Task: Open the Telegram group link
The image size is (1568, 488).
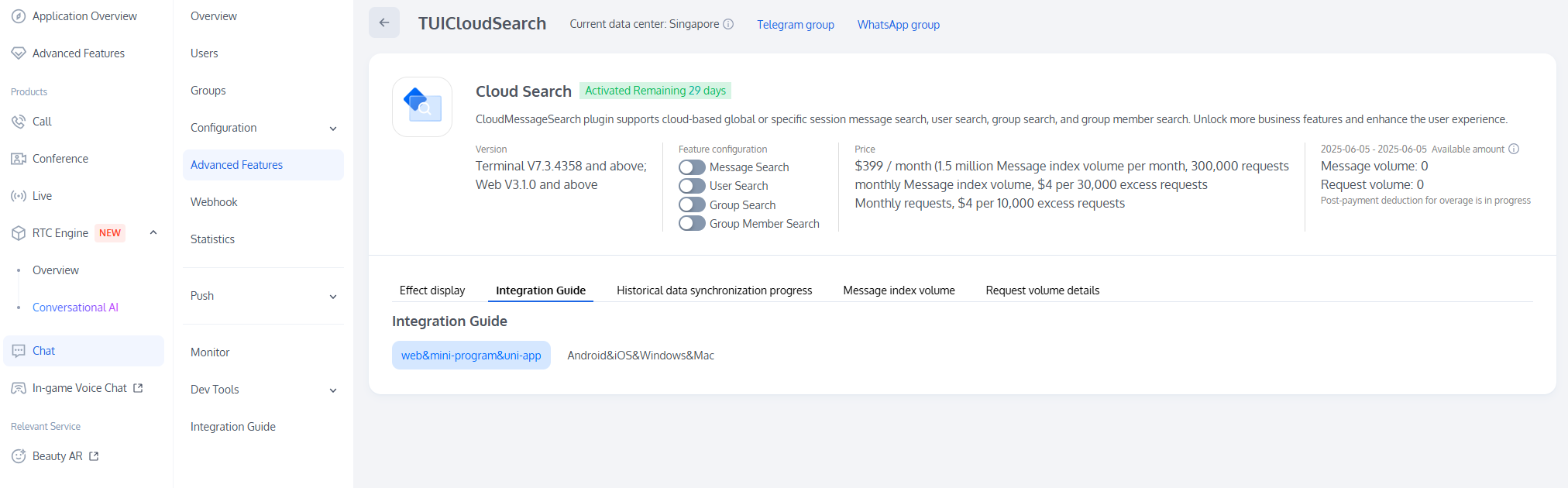Action: coord(796,25)
